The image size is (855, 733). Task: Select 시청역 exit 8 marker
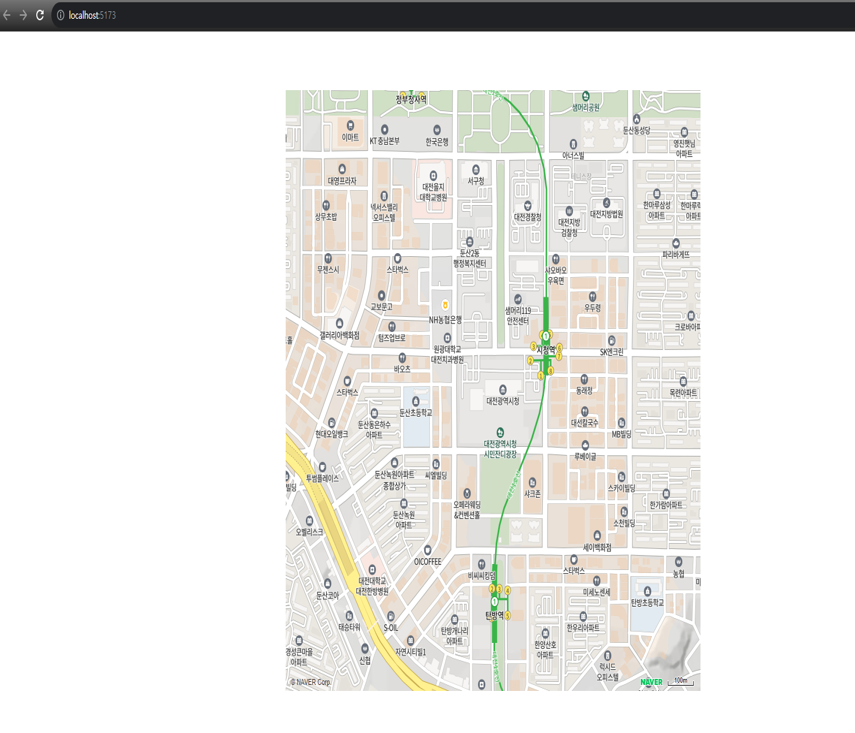click(550, 371)
